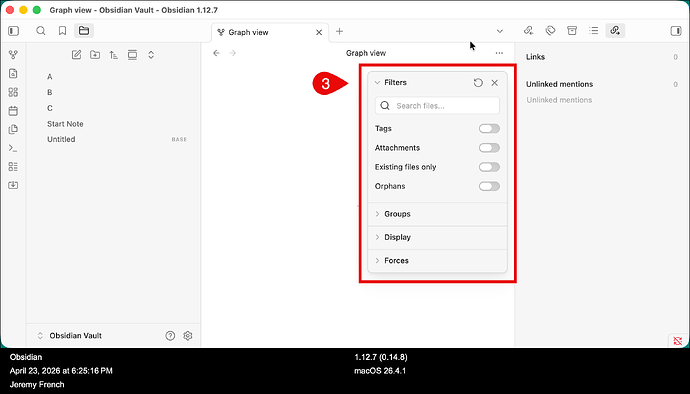Image resolution: width=690 pixels, height=394 pixels.
Task: Add a new tab with plus
Action: click(339, 31)
